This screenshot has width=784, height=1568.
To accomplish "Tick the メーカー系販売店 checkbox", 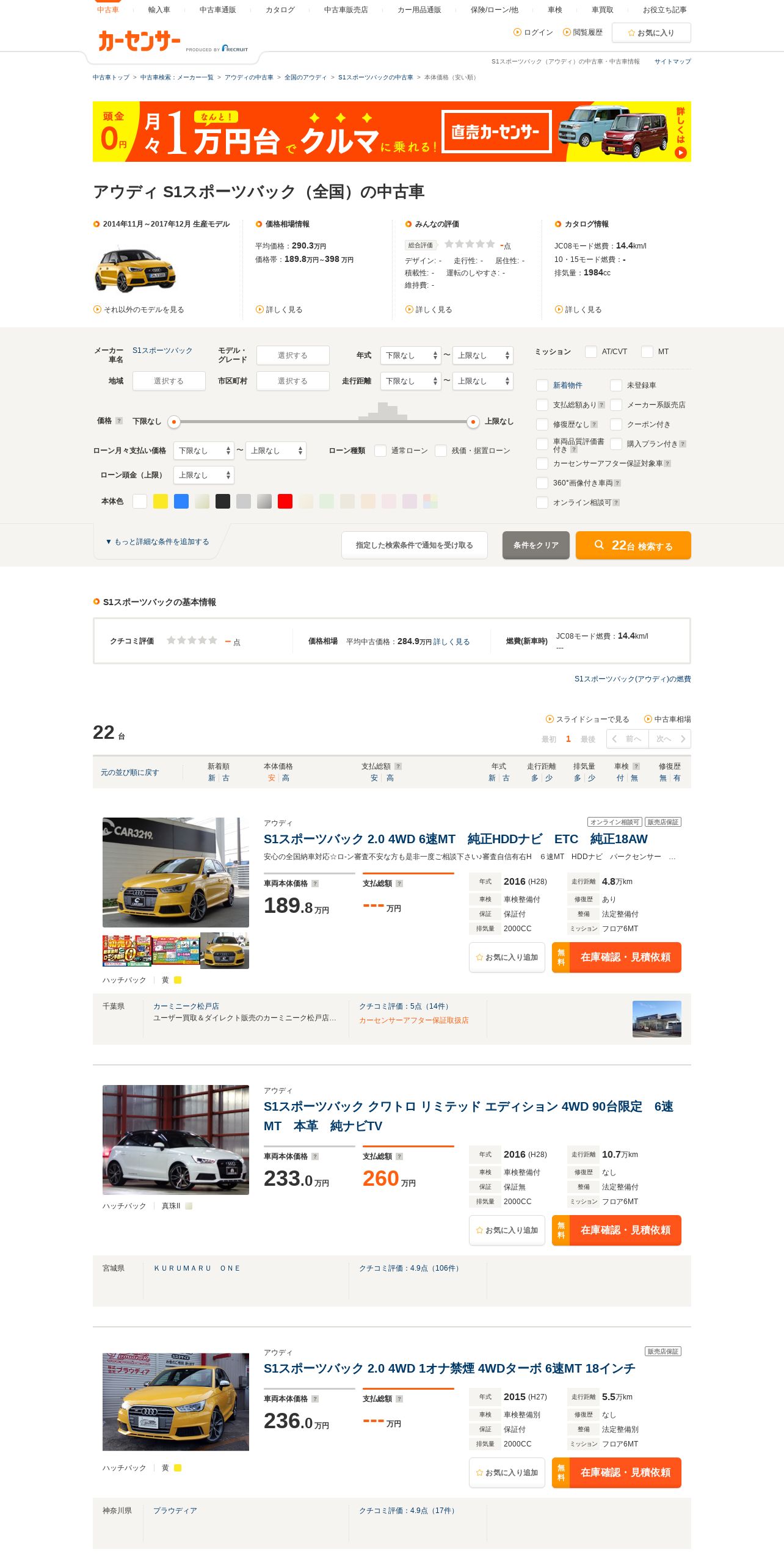I will pyautogui.click(x=616, y=405).
